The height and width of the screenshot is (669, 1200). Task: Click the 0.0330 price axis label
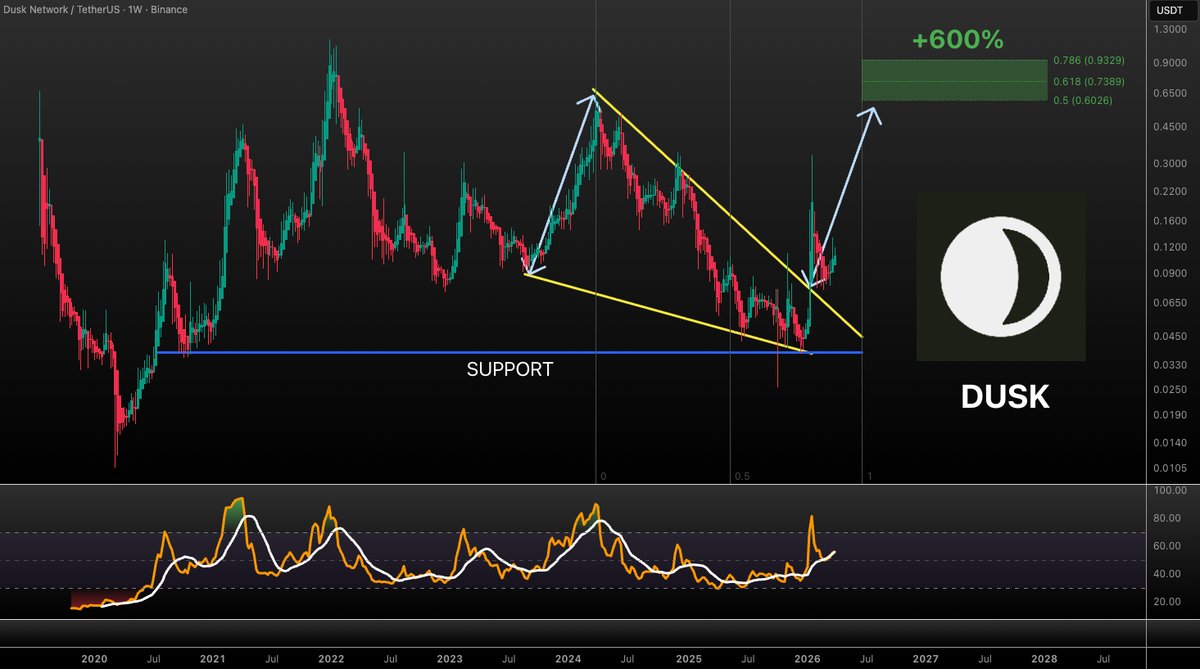pos(1172,365)
